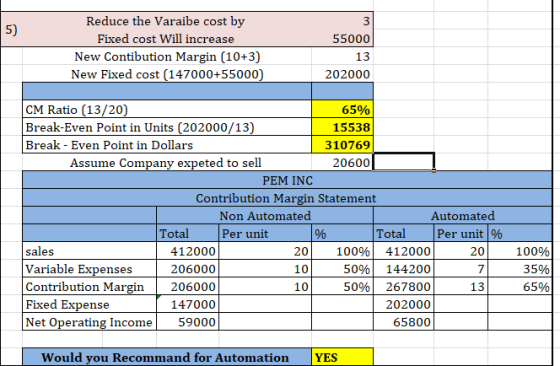Click Automated variable expenses 35% cell

pyautogui.click(x=520, y=269)
